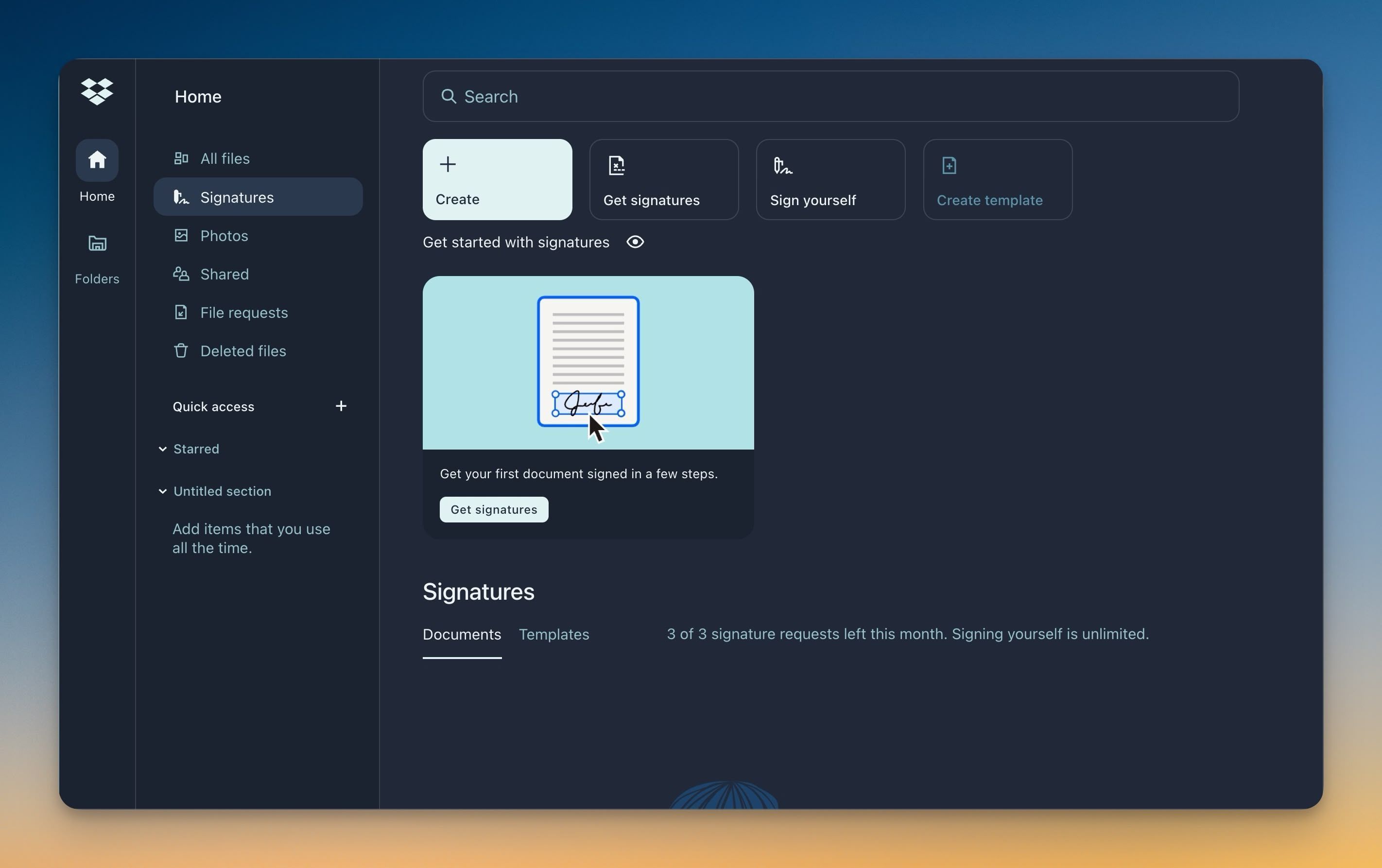
Task: Switch to the Templates tab
Action: point(553,634)
